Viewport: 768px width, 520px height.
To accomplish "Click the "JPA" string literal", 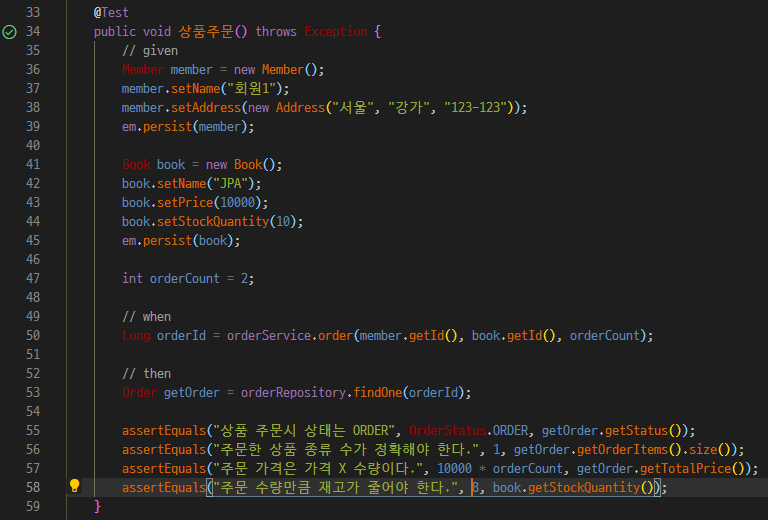I will (x=231, y=184).
